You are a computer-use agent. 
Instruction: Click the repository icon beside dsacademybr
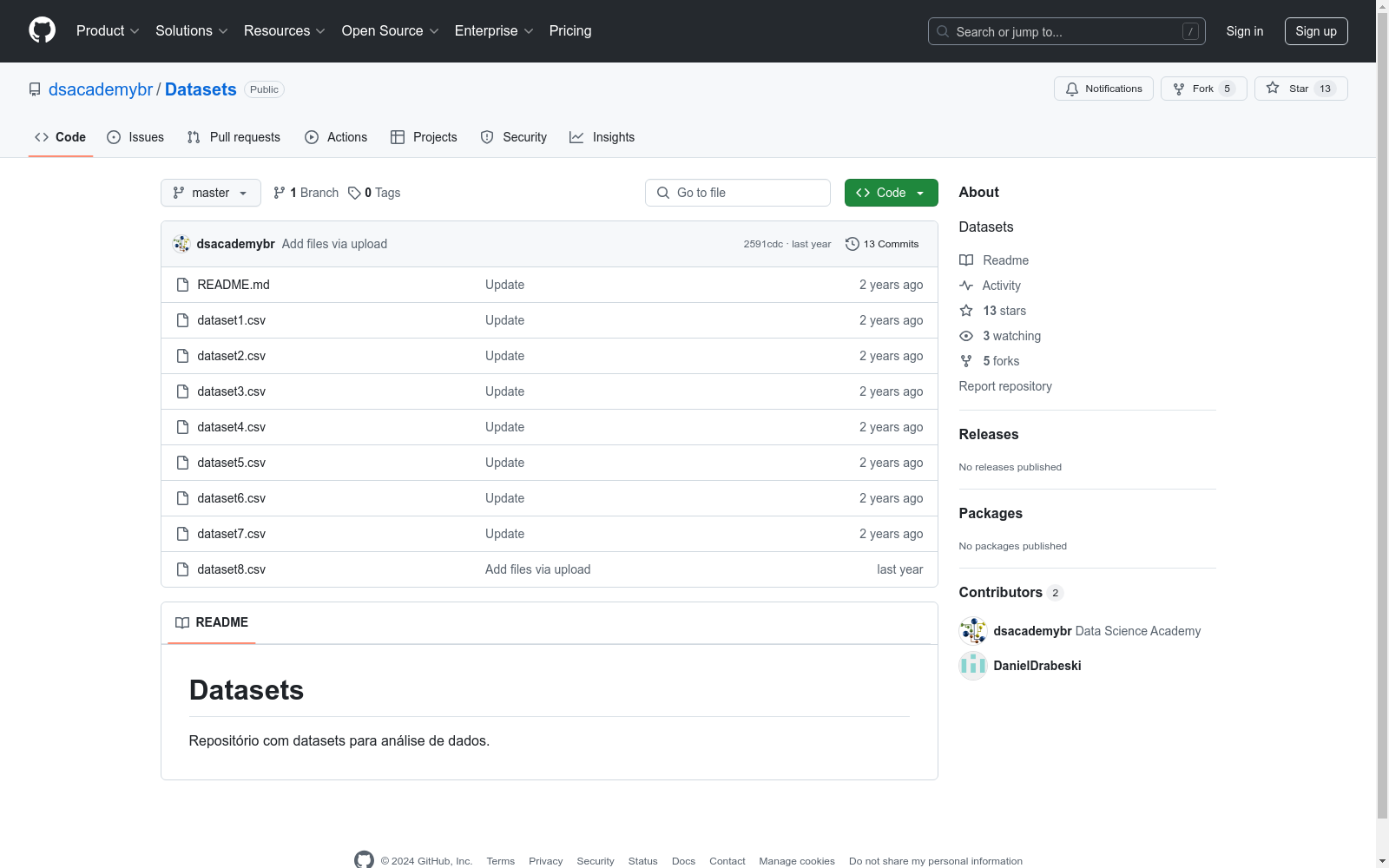click(x=35, y=89)
